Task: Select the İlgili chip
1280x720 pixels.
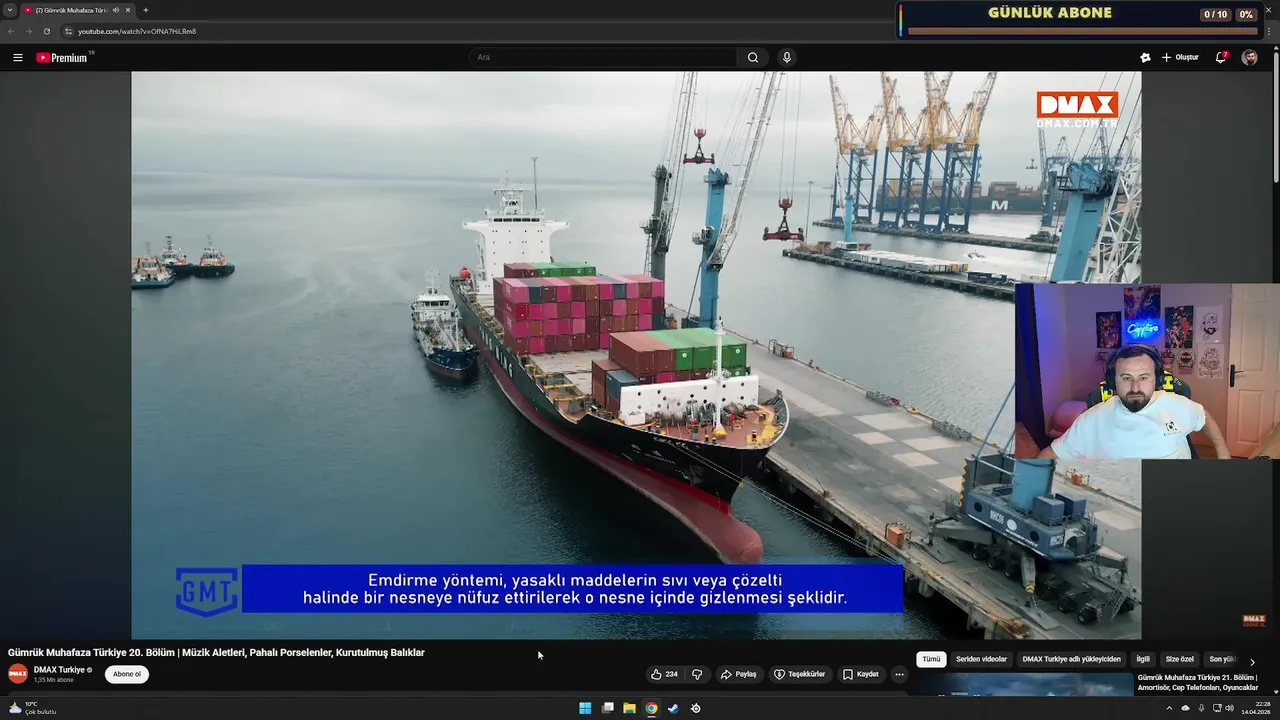Action: [1143, 660]
